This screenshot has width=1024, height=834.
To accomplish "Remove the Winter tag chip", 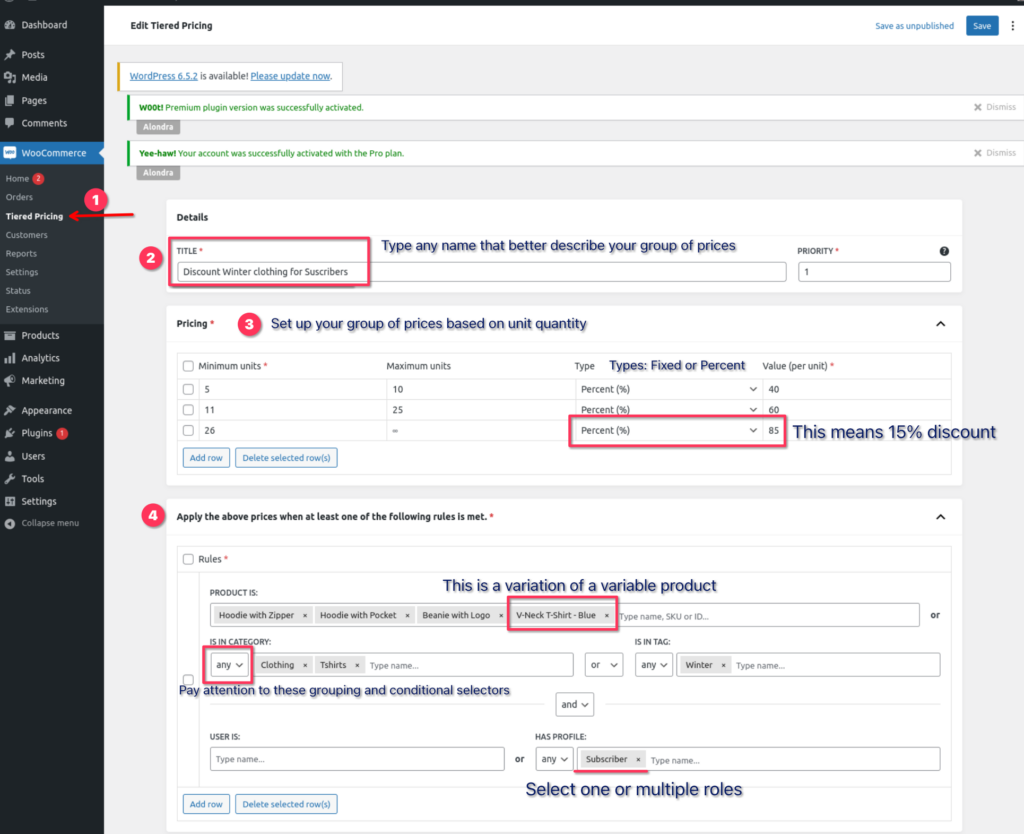I will pos(724,665).
